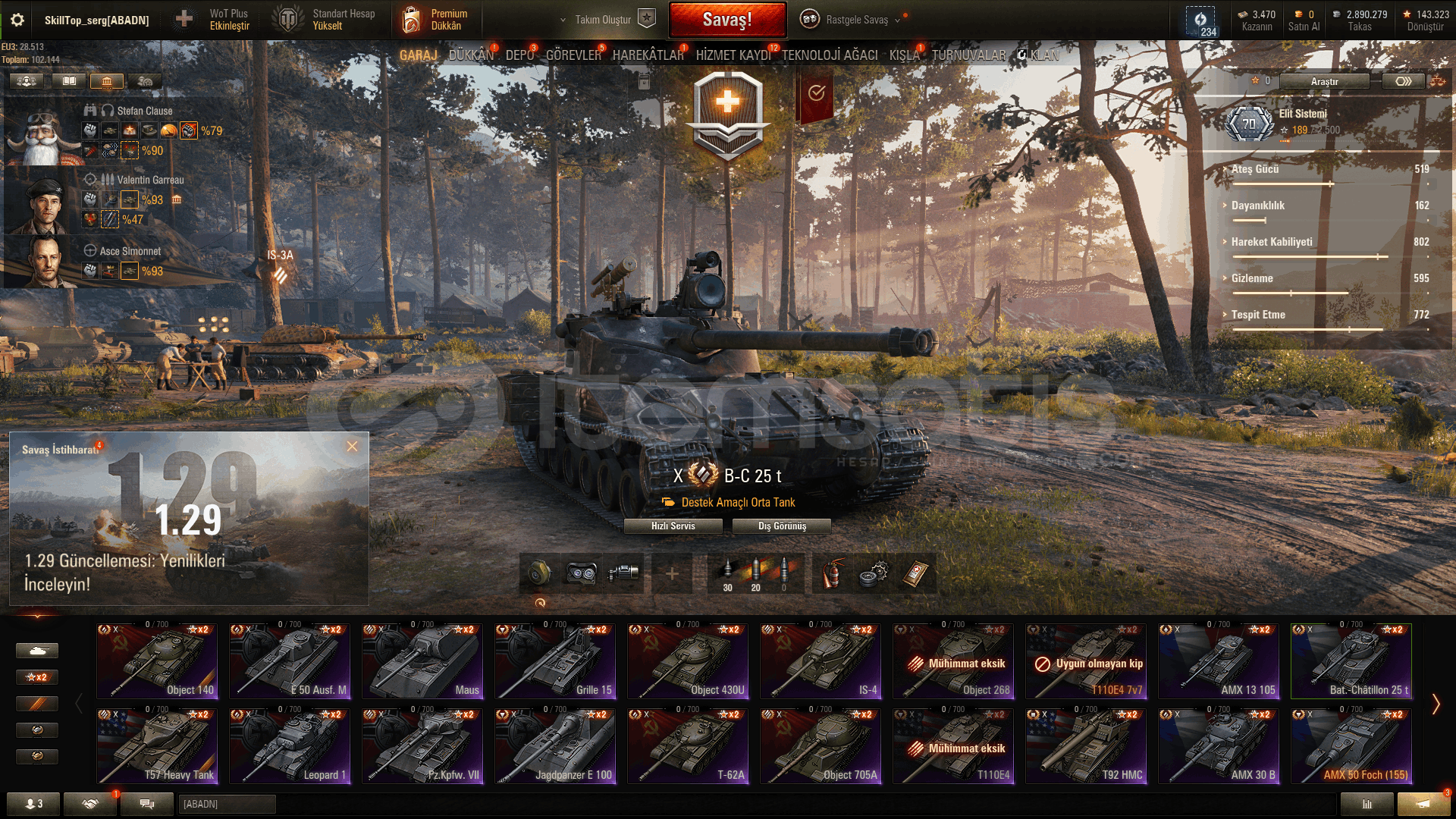Open the chat channels icon
The width and height of the screenshot is (1456, 819).
(147, 804)
